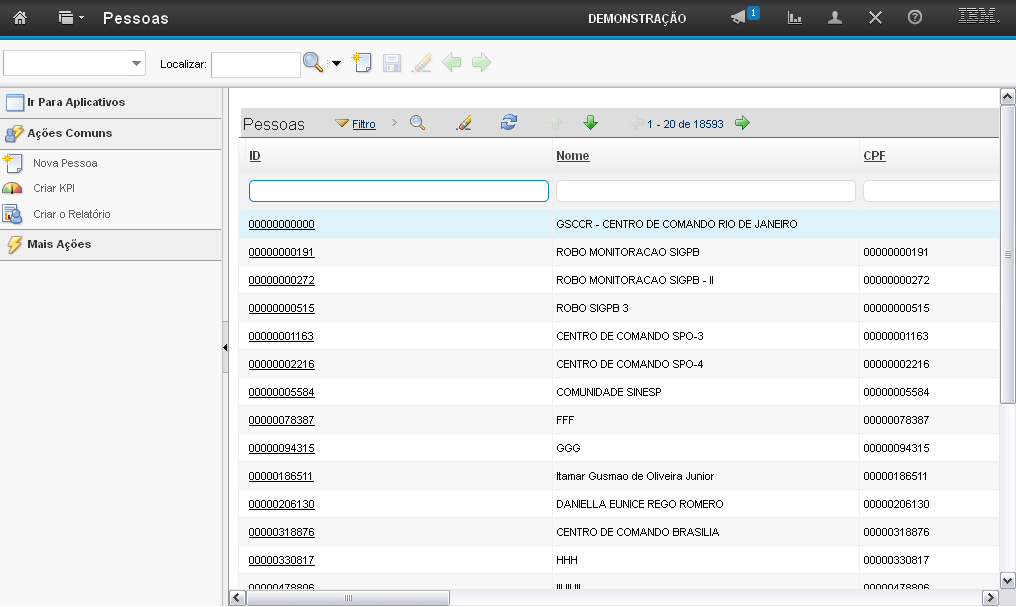The height and width of the screenshot is (607, 1016).
Task: Click the green download arrow icon
Action: coord(590,123)
